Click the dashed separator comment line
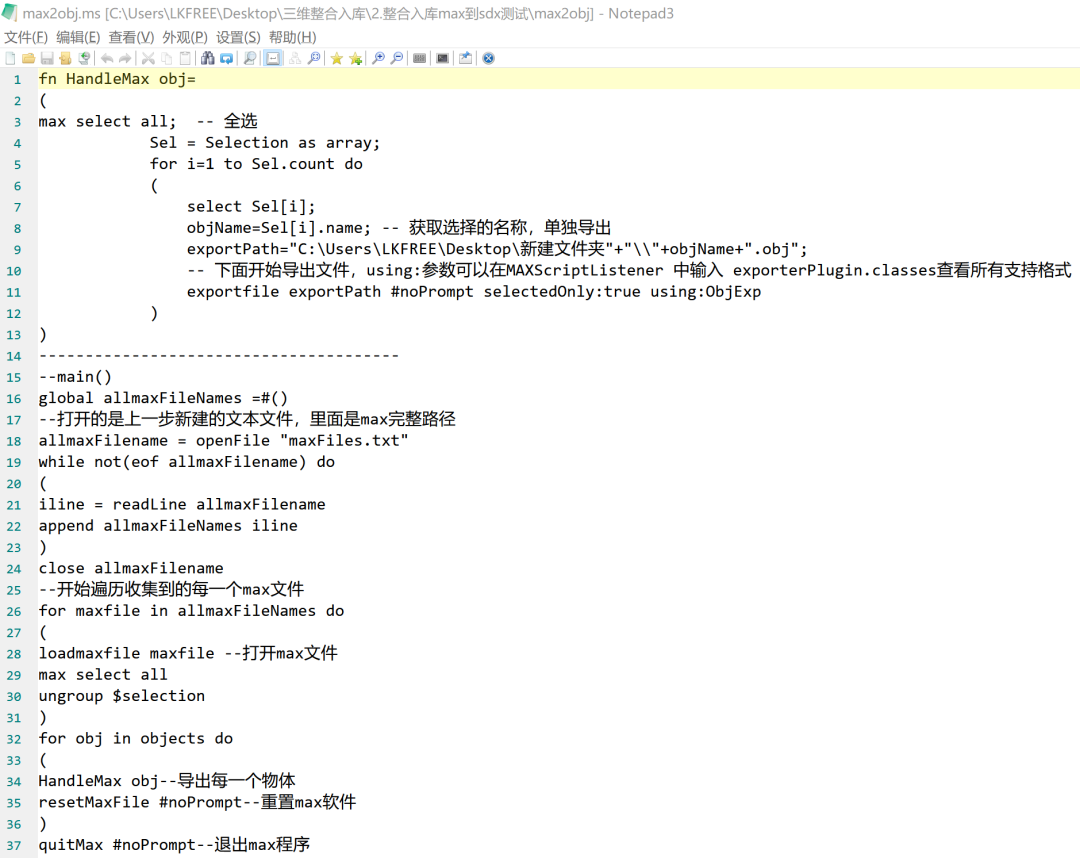Viewport: 1080px width, 858px height. click(219, 356)
